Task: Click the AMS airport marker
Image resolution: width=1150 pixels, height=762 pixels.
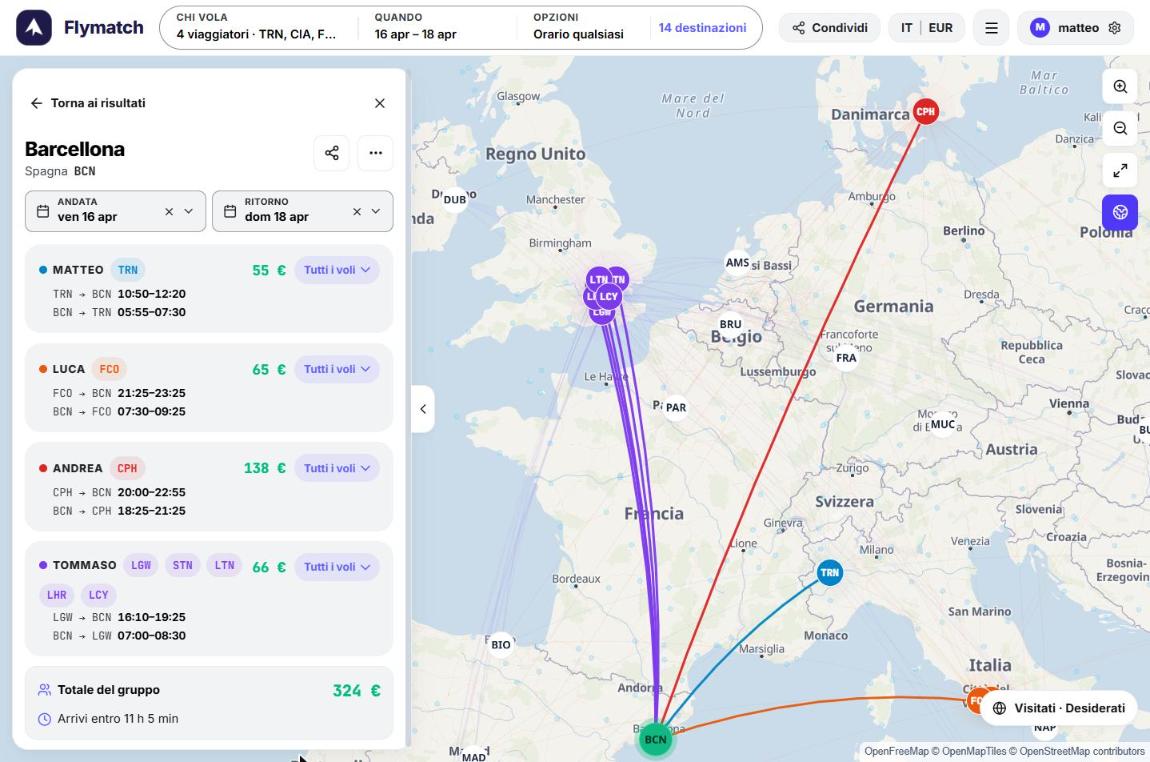Action: coord(737,263)
